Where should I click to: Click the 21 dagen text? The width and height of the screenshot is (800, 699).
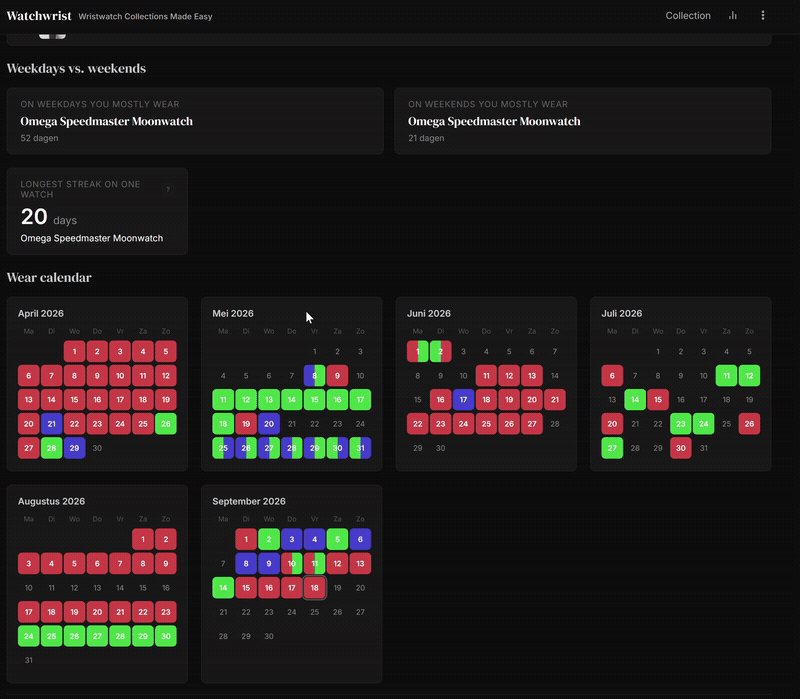click(426, 138)
